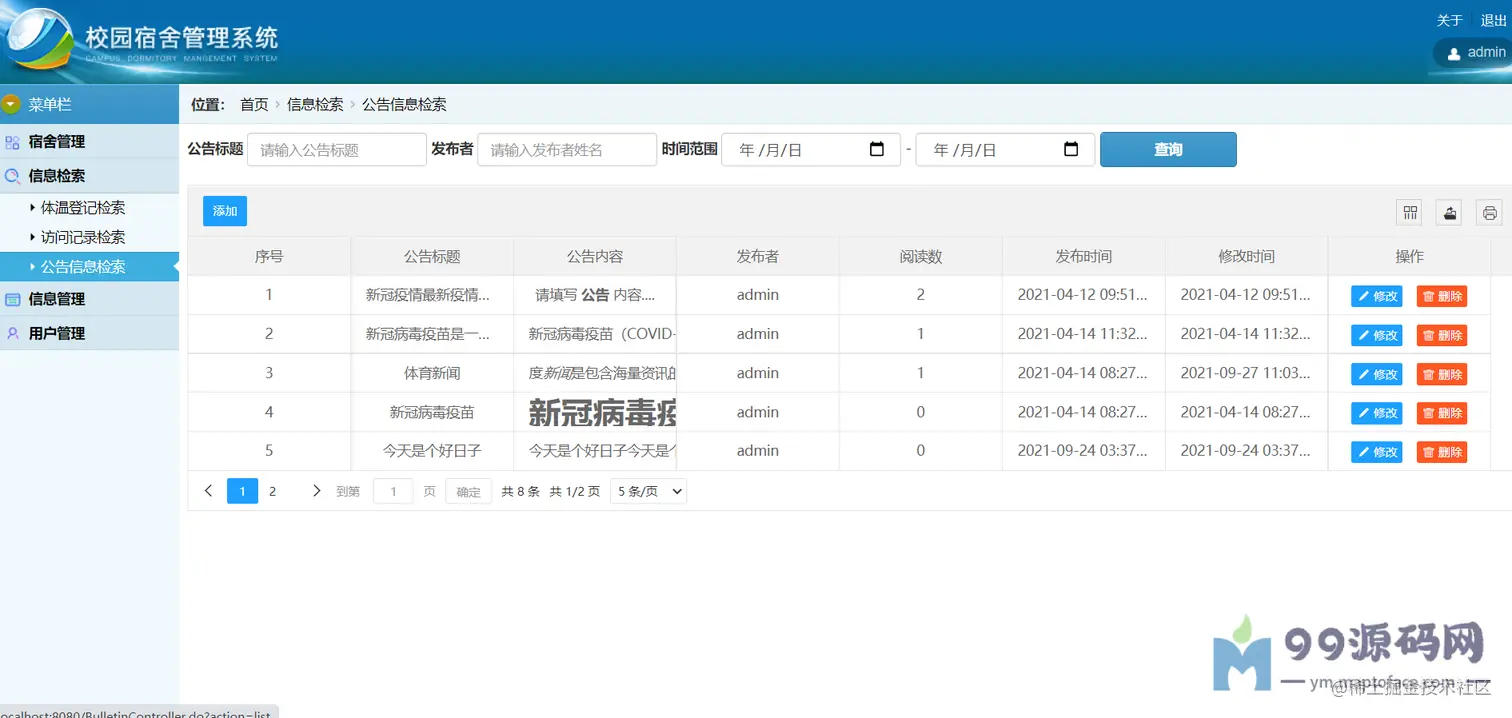This screenshot has height=718, width=1512.
Task: Click the 今天是个好日子 title cell
Action: coord(432,451)
